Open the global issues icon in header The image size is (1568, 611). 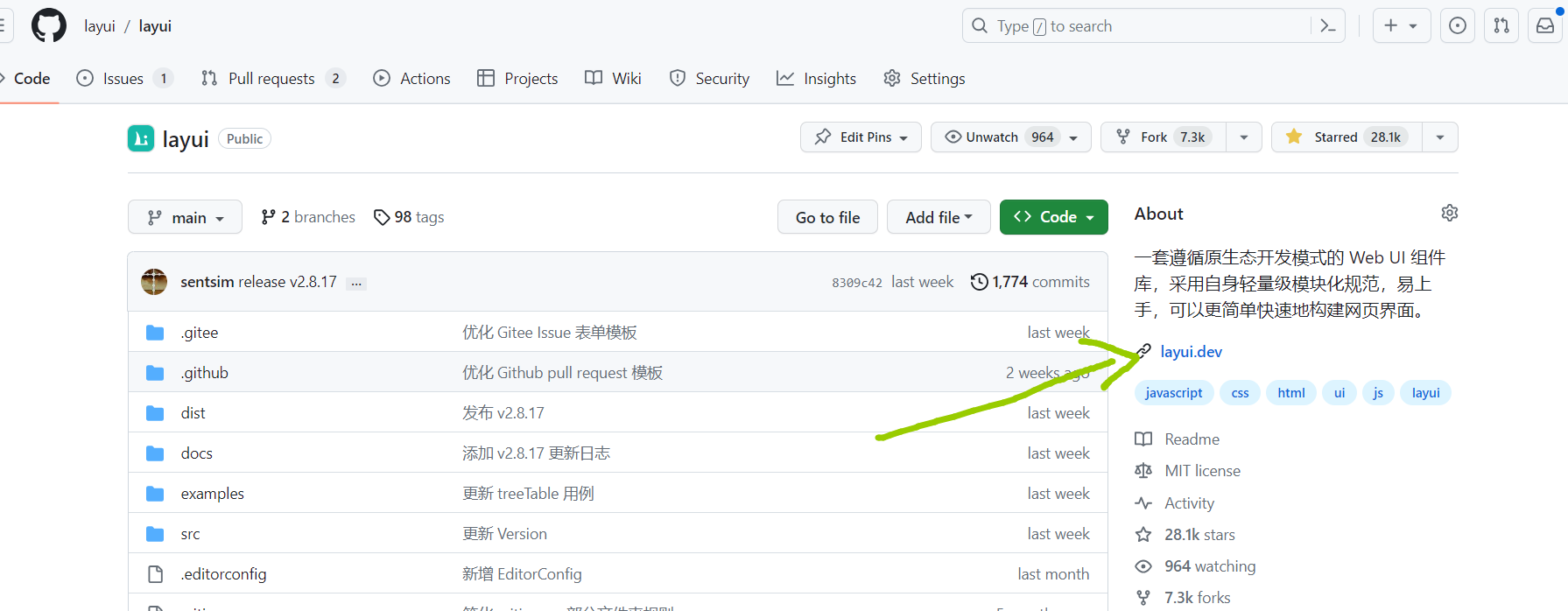(x=1458, y=26)
